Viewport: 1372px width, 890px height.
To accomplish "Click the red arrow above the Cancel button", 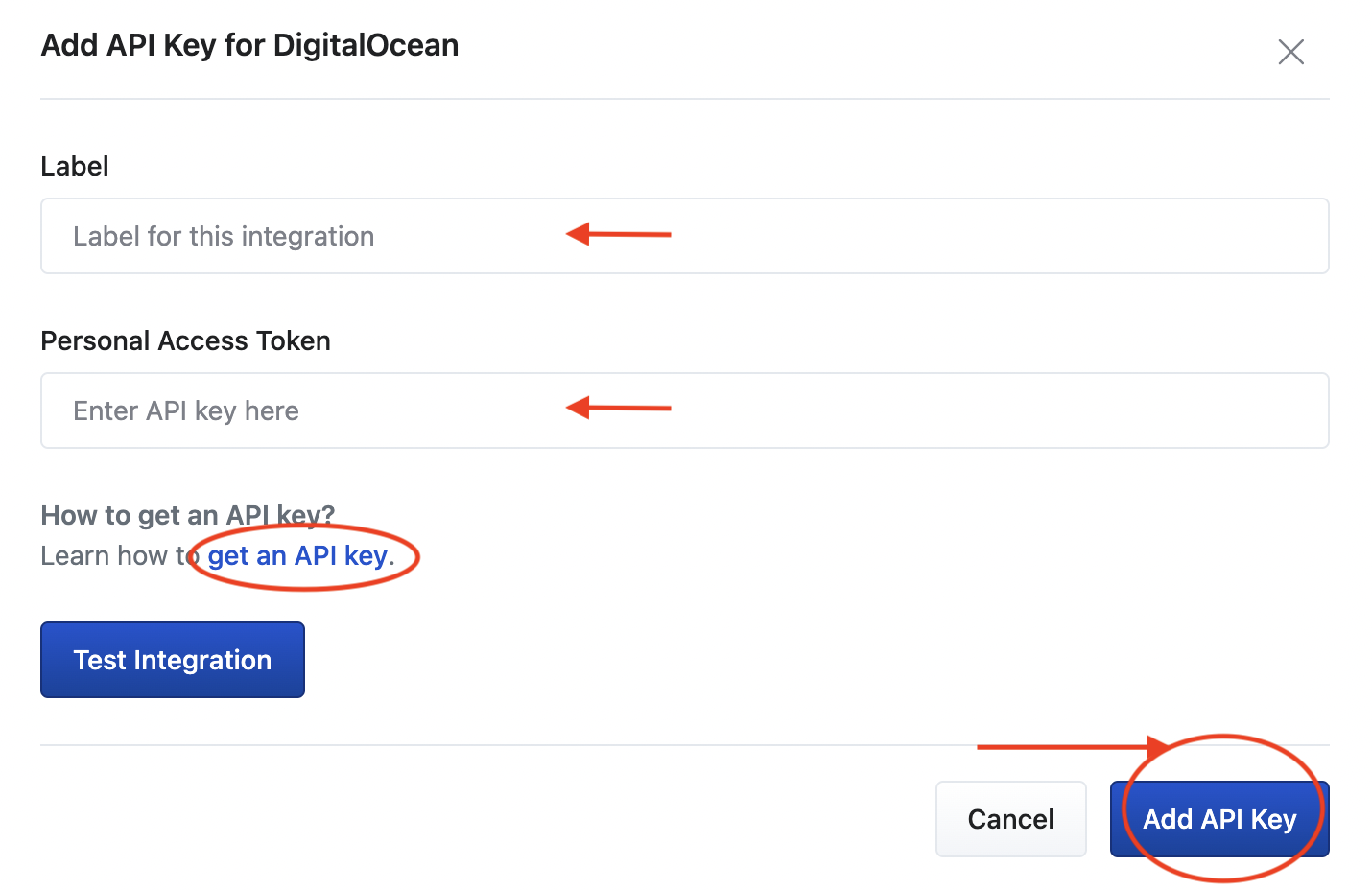I will click(1065, 746).
